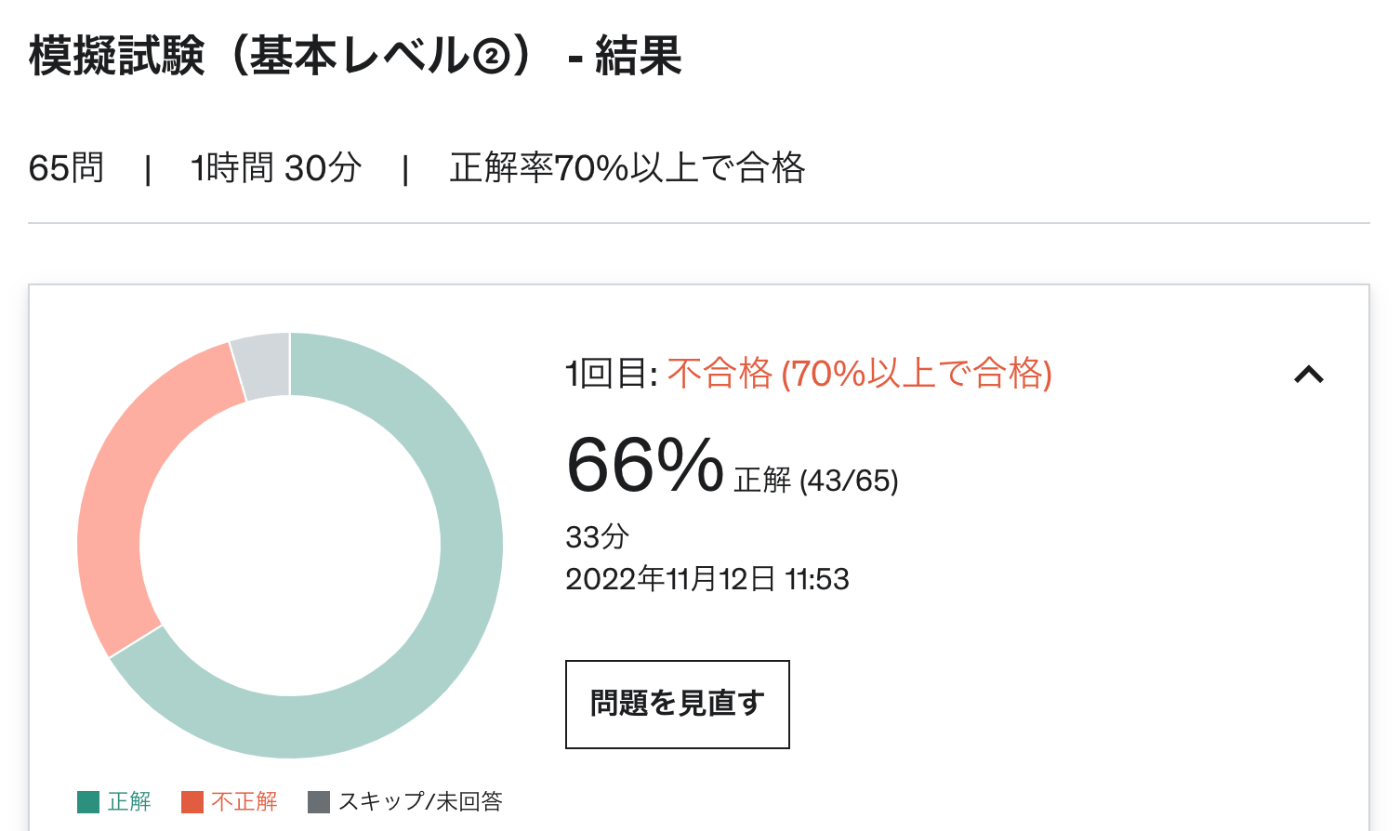
Task: Click the 65問 question count text
Action: (x=66, y=168)
